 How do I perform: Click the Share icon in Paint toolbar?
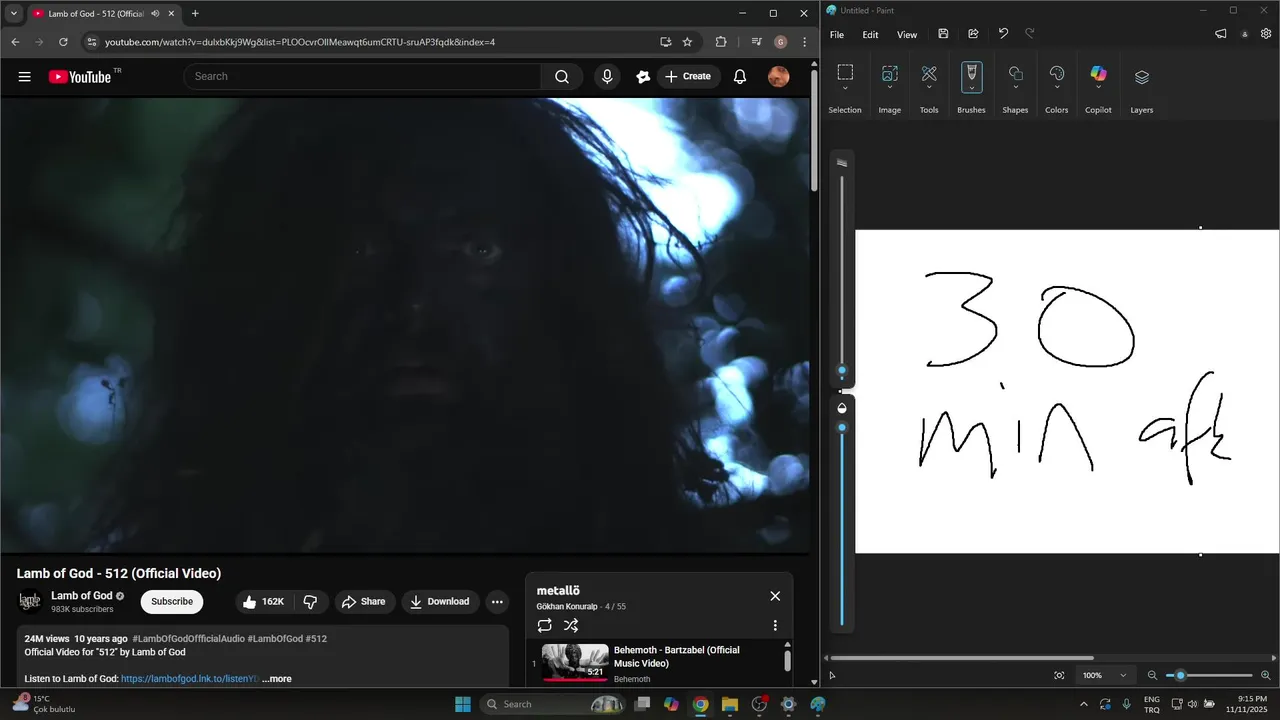[x=973, y=34]
